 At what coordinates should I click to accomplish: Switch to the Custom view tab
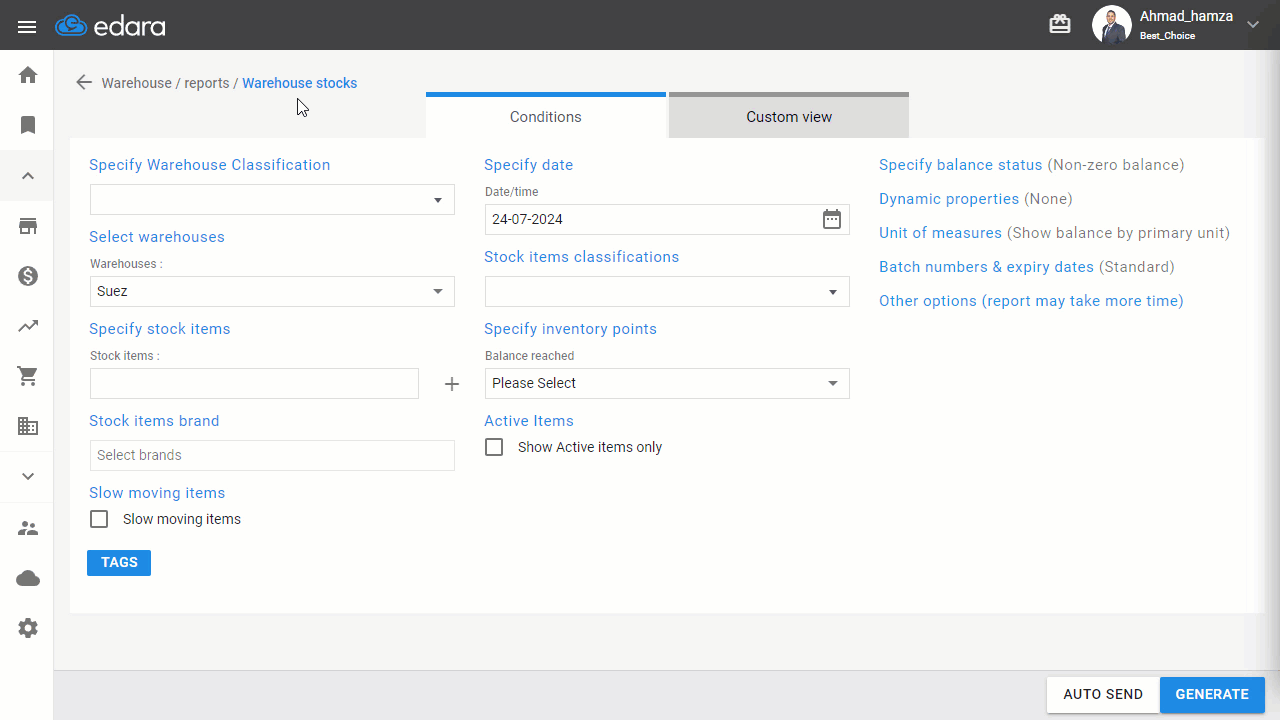pyautogui.click(x=789, y=116)
